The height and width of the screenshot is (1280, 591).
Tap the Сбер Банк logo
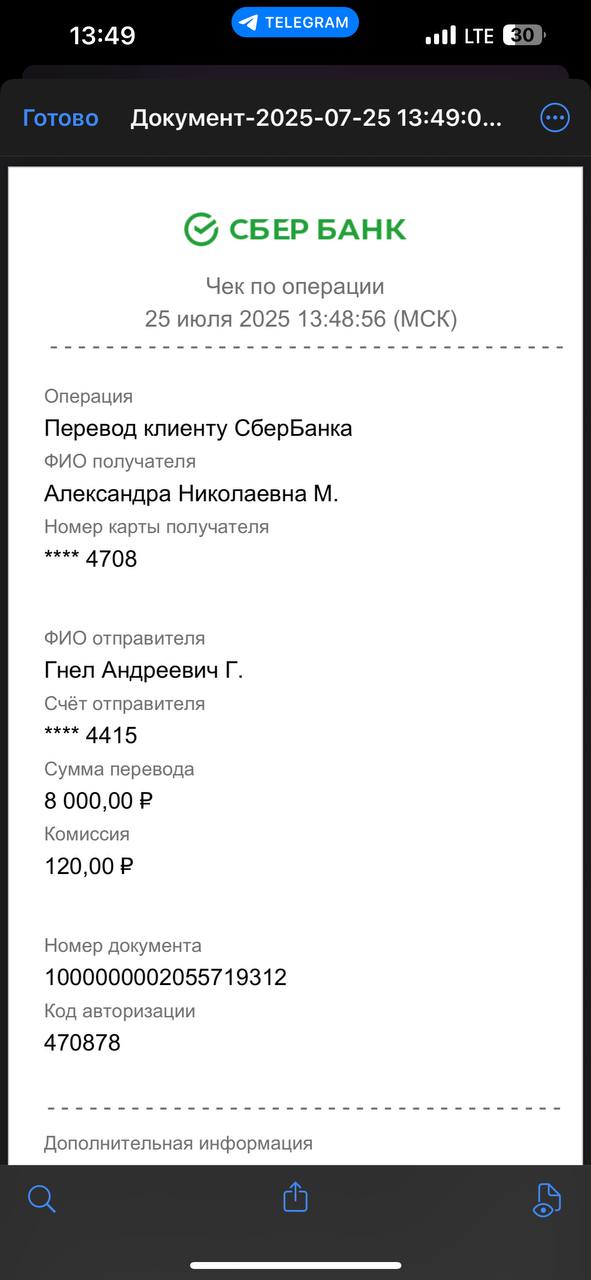coord(295,229)
